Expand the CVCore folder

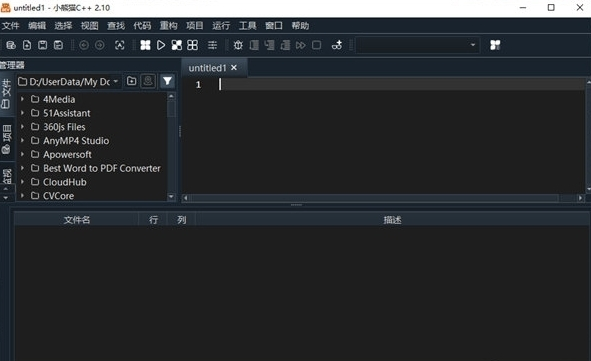click(x=22, y=196)
